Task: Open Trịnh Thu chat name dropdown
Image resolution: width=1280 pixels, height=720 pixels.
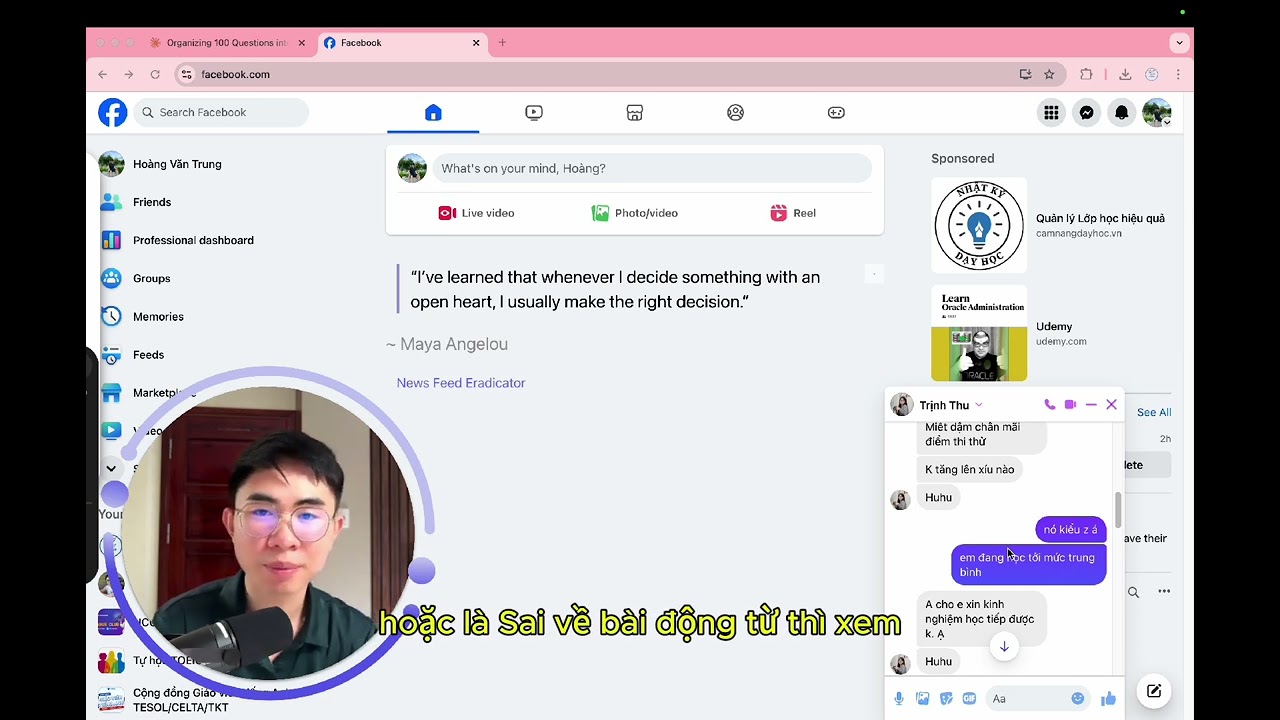Action: coord(951,405)
